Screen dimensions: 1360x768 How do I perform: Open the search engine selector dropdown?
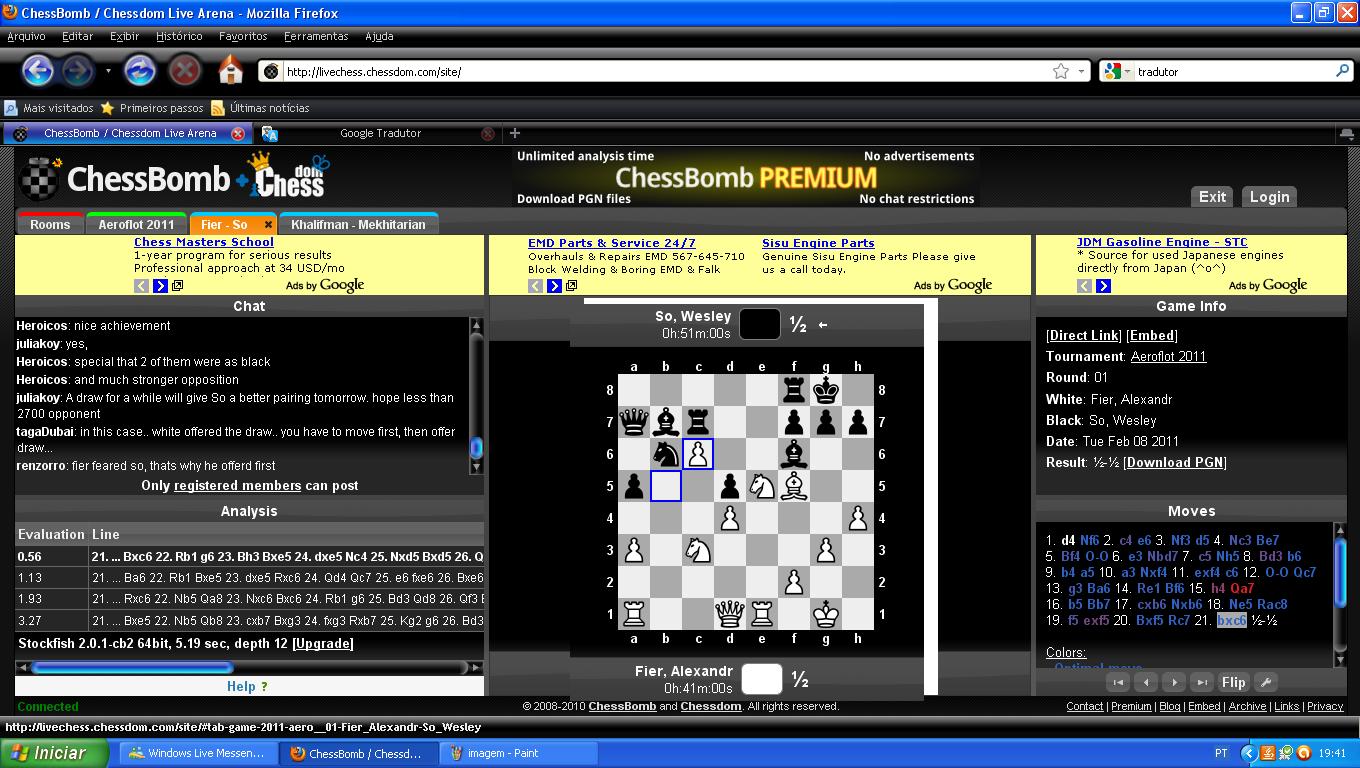[1116, 71]
